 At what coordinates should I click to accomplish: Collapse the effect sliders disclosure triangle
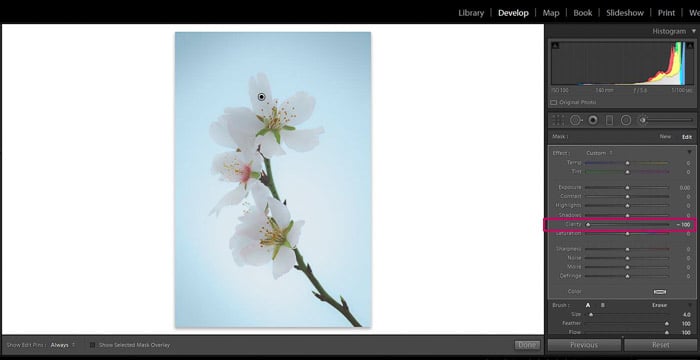690,153
